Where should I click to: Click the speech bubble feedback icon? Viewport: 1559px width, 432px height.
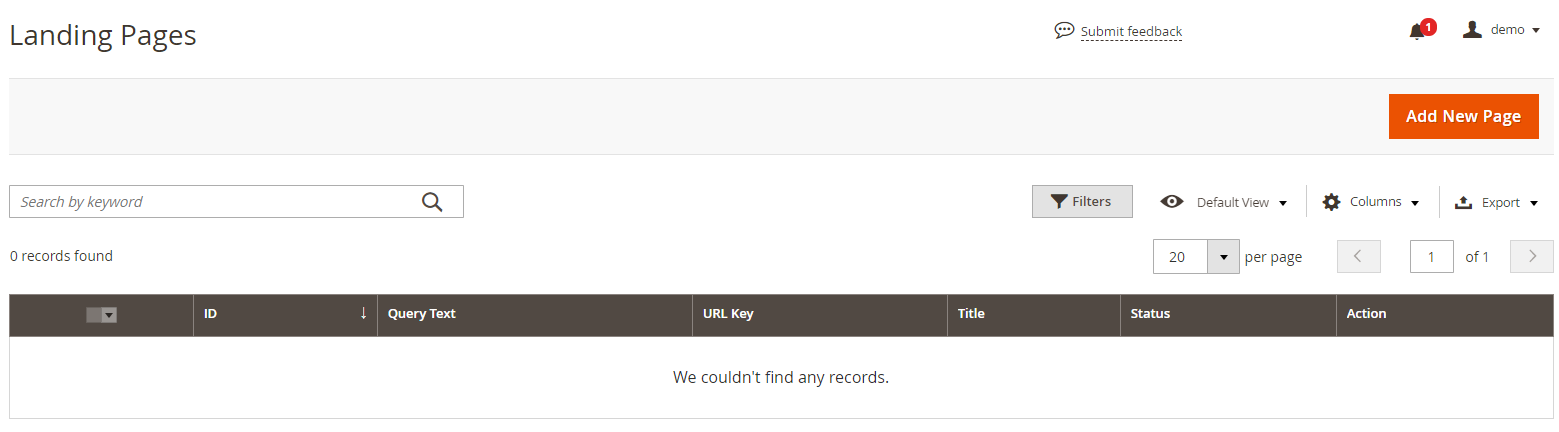1064,31
